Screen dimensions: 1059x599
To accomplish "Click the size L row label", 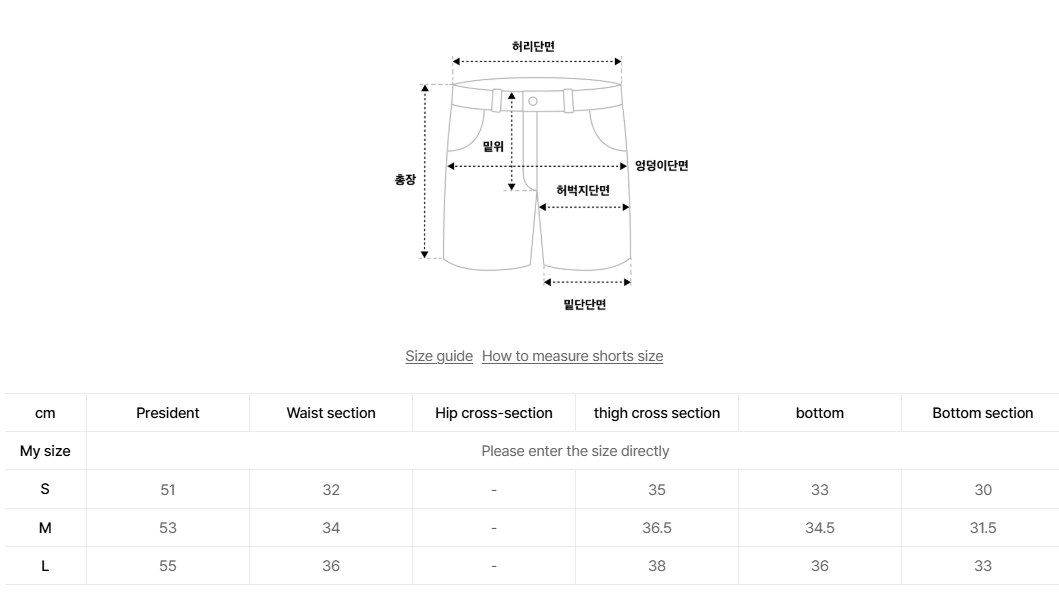I will (45, 566).
